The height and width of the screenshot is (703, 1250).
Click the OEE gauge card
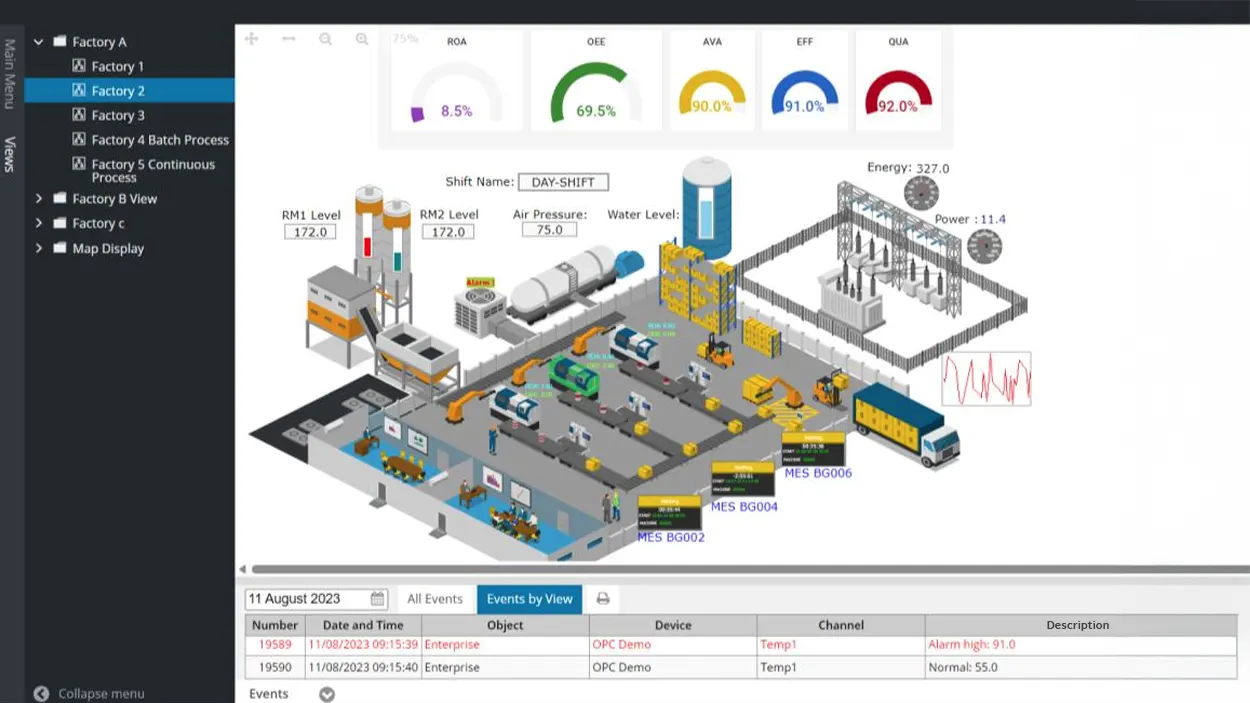596,80
